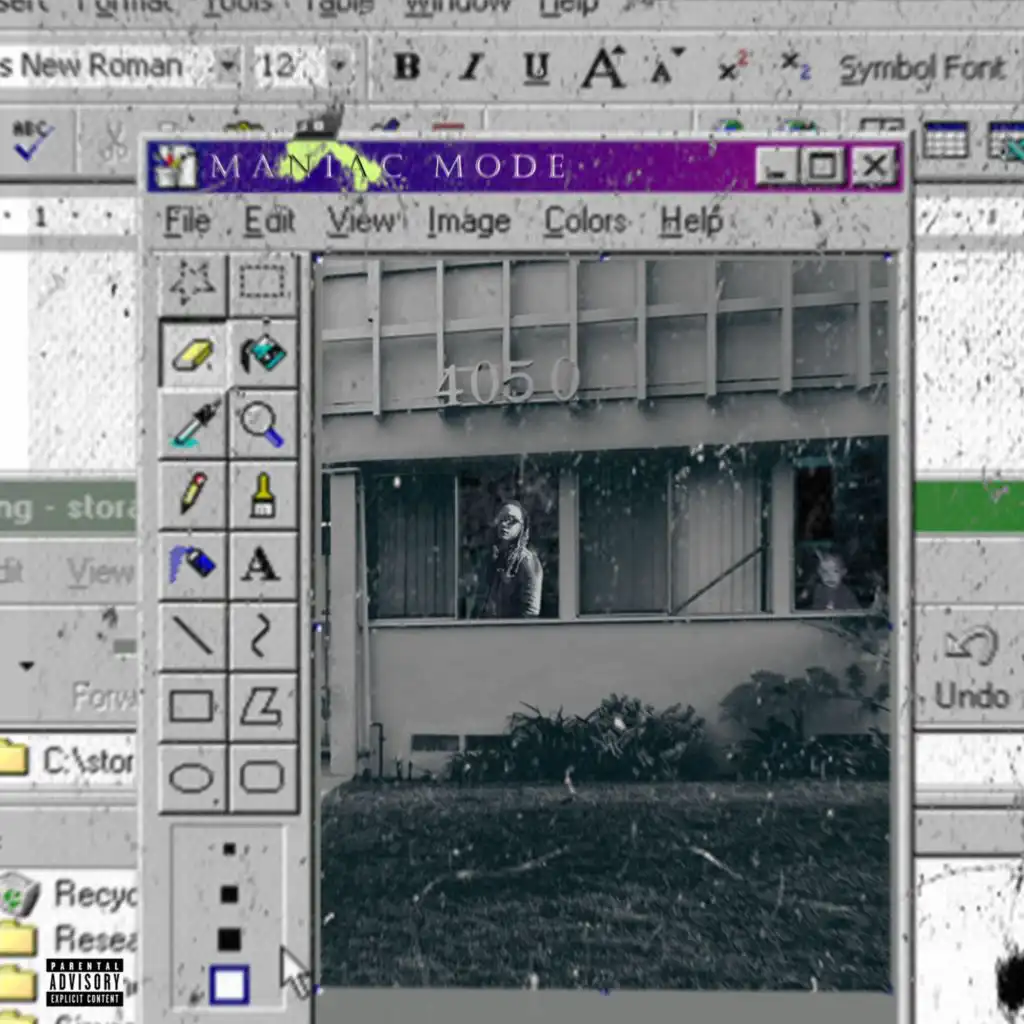Screen dimensions: 1024x1024
Task: Open the Help menu in Maniac Mode
Action: [x=692, y=221]
